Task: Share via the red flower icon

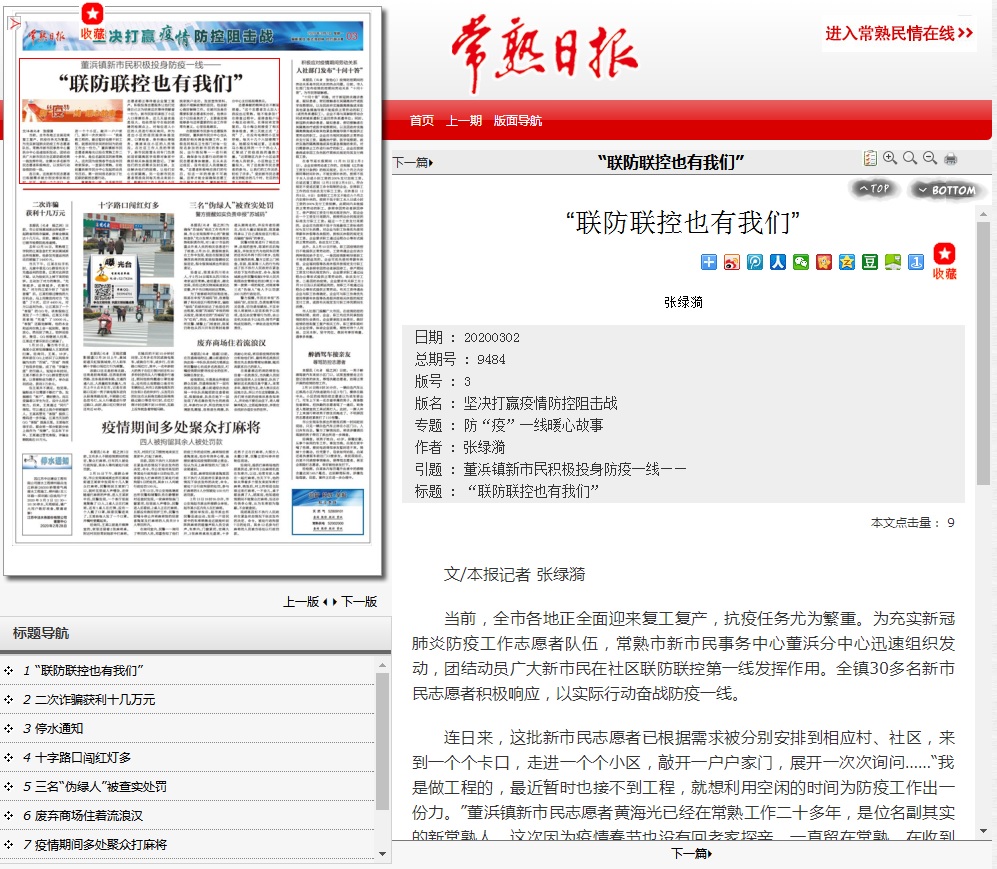Action: [x=824, y=262]
